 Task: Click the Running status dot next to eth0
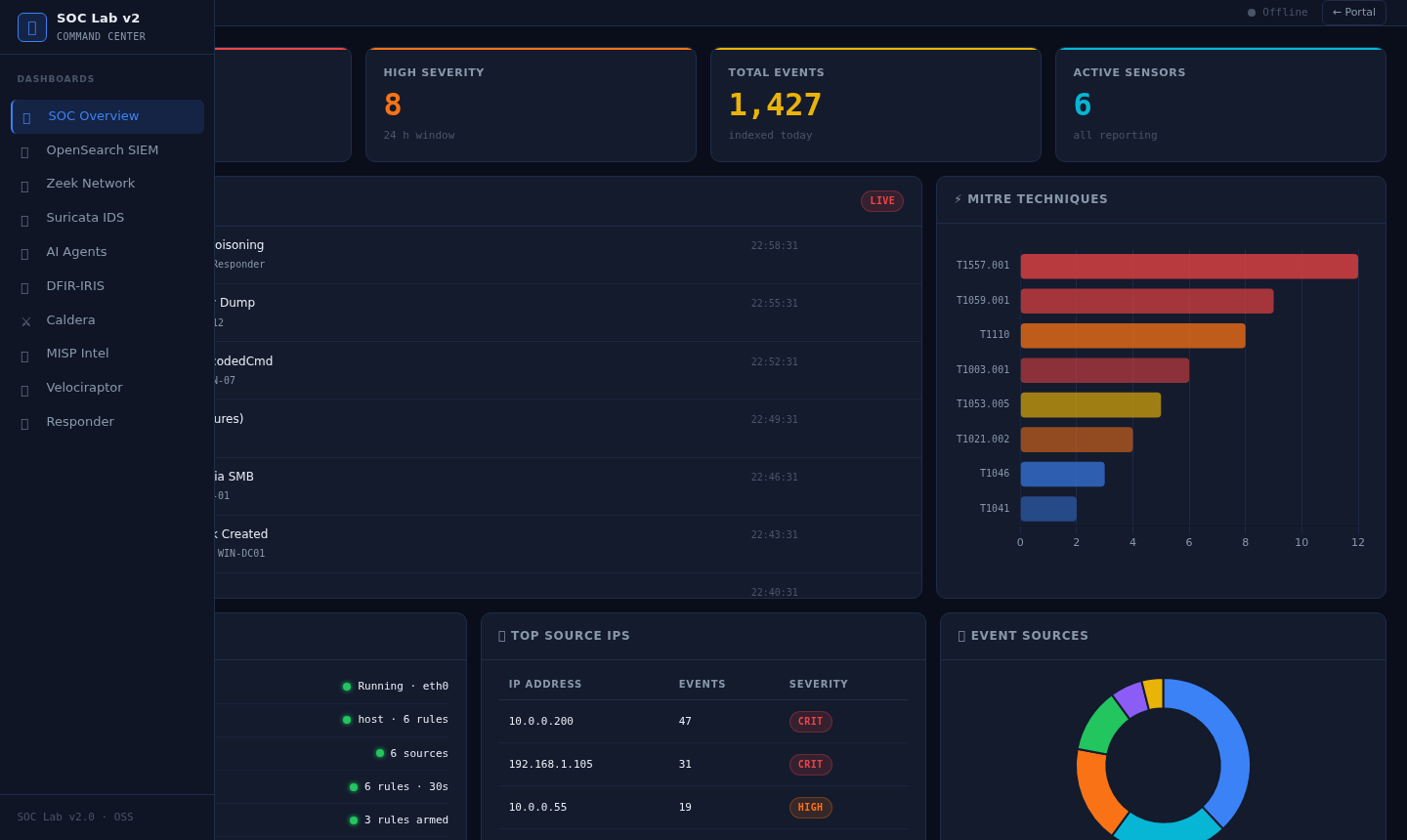point(346,687)
